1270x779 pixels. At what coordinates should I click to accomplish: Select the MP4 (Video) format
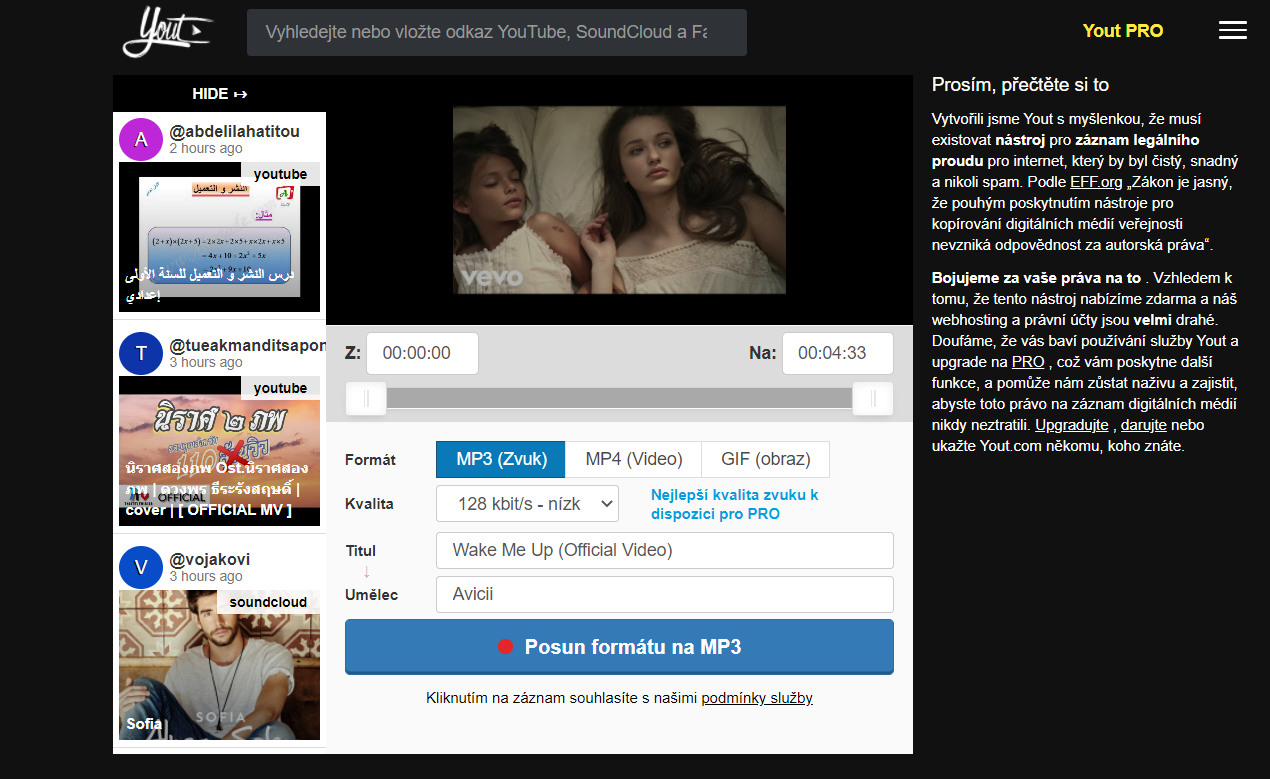633,459
